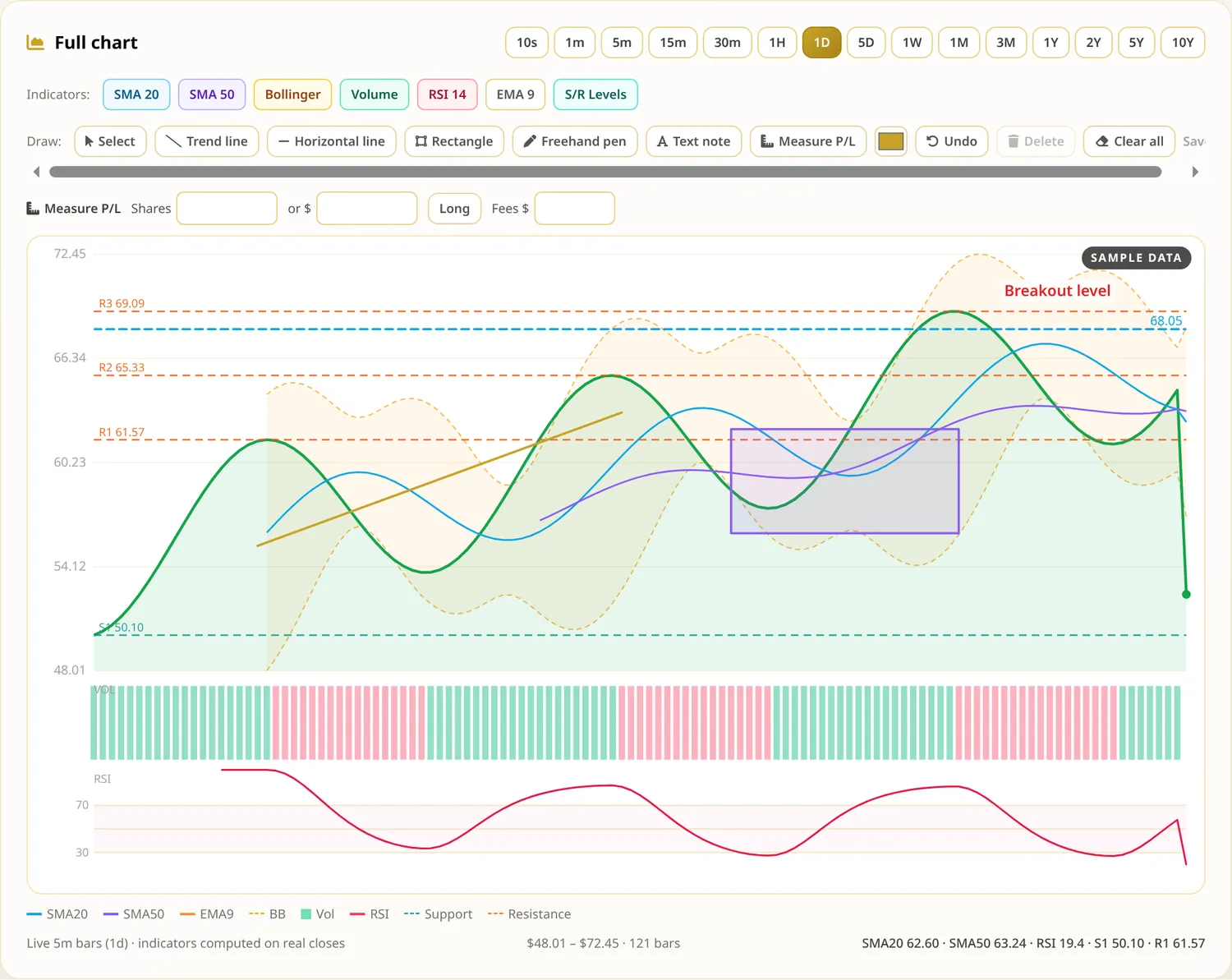Screen dimensions: 1232x980
Task: Disable the Bollinger bands indicator
Action: point(292,94)
